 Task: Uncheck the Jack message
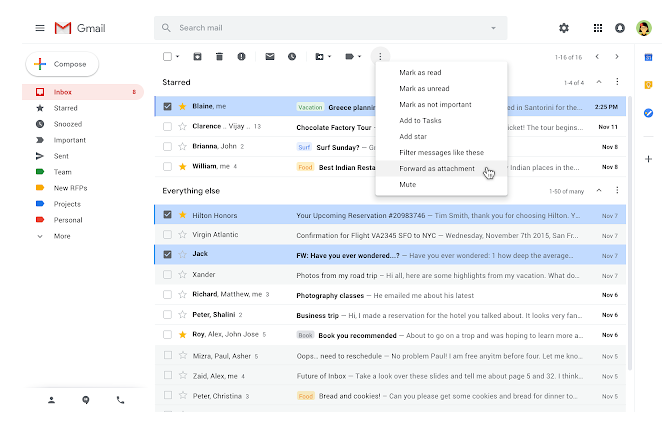pyautogui.click(x=168, y=254)
